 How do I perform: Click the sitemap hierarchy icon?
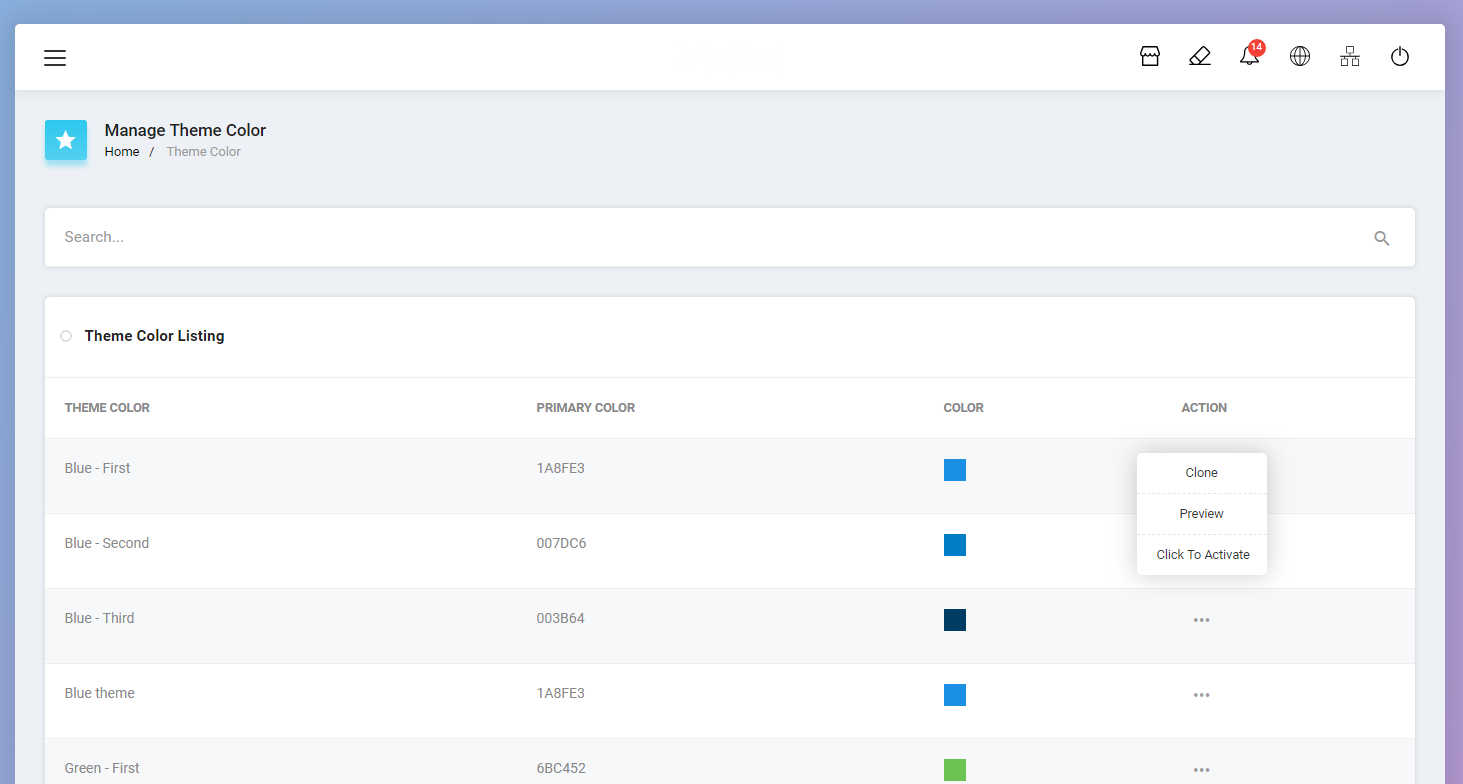pyautogui.click(x=1349, y=56)
